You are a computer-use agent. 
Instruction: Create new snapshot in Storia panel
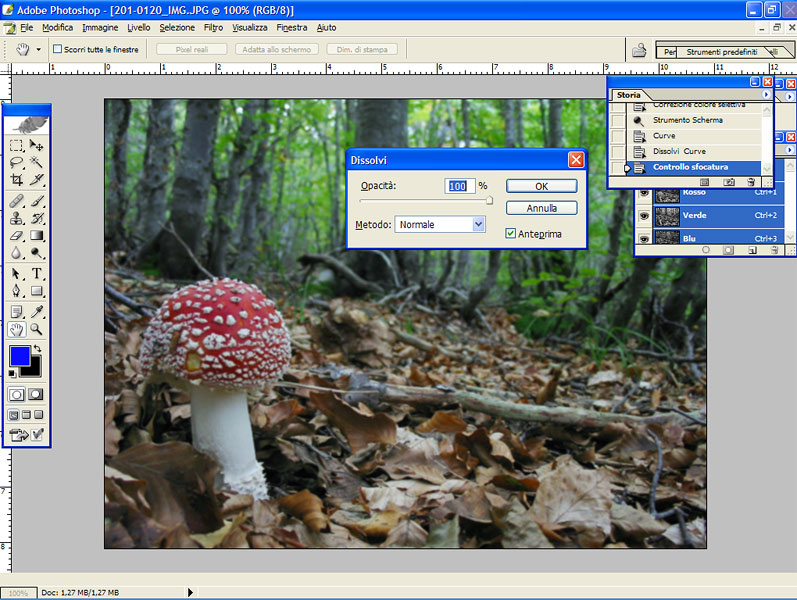point(729,182)
